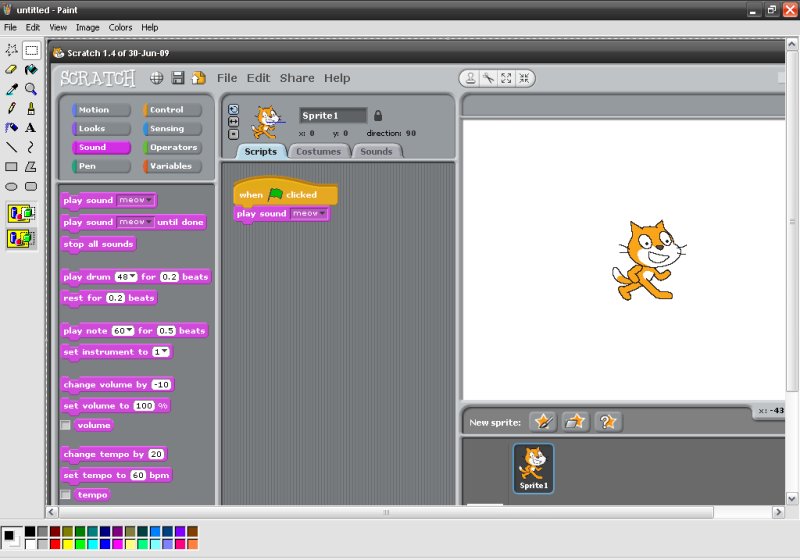This screenshot has width=800, height=560.
Task: Open Paint's Image menu
Action: [x=88, y=28]
